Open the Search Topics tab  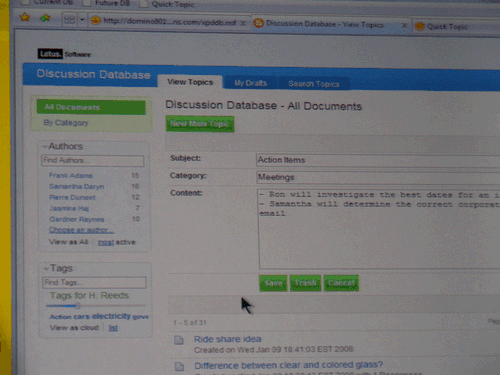coord(314,84)
